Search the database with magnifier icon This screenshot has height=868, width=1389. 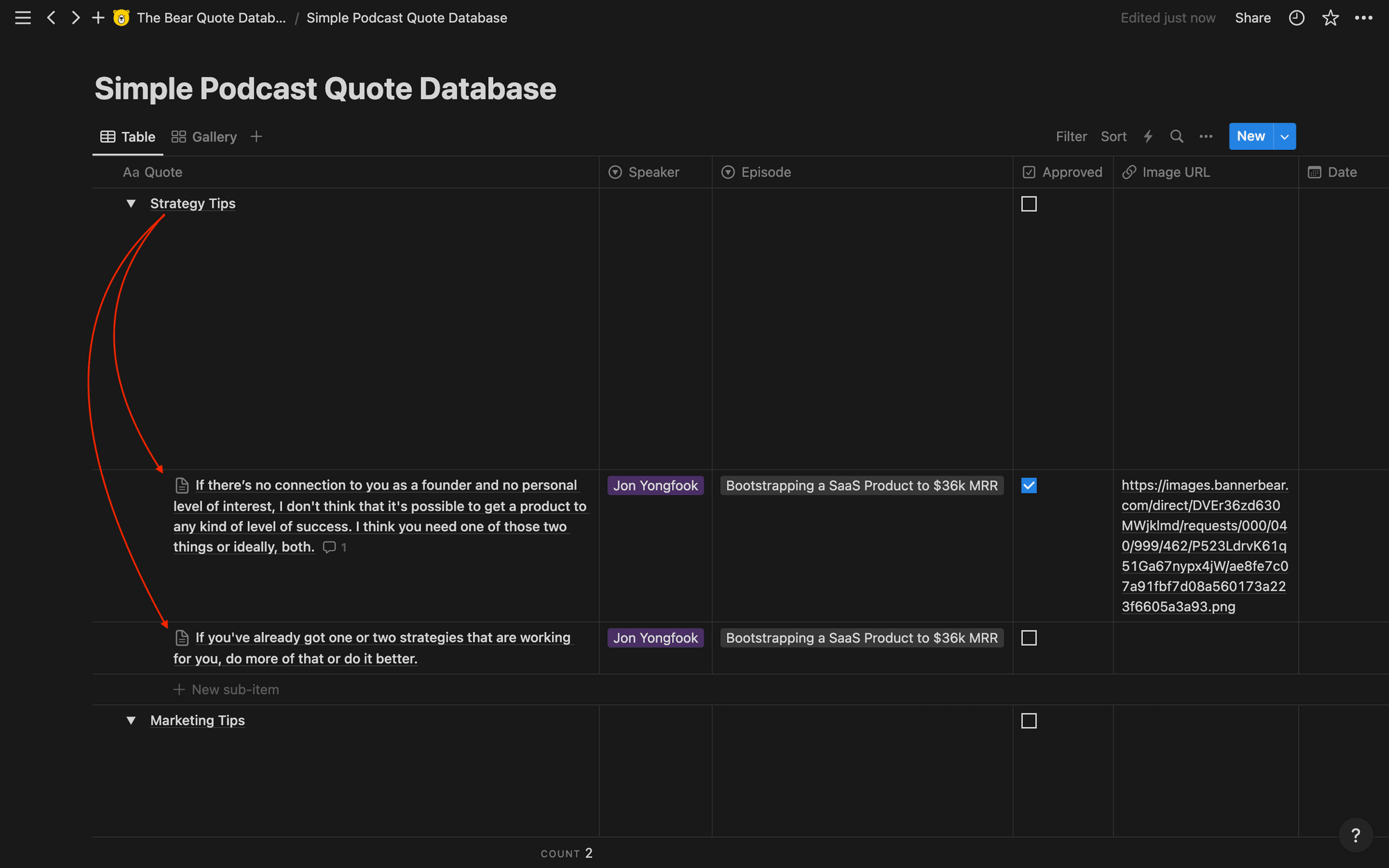pyautogui.click(x=1176, y=137)
